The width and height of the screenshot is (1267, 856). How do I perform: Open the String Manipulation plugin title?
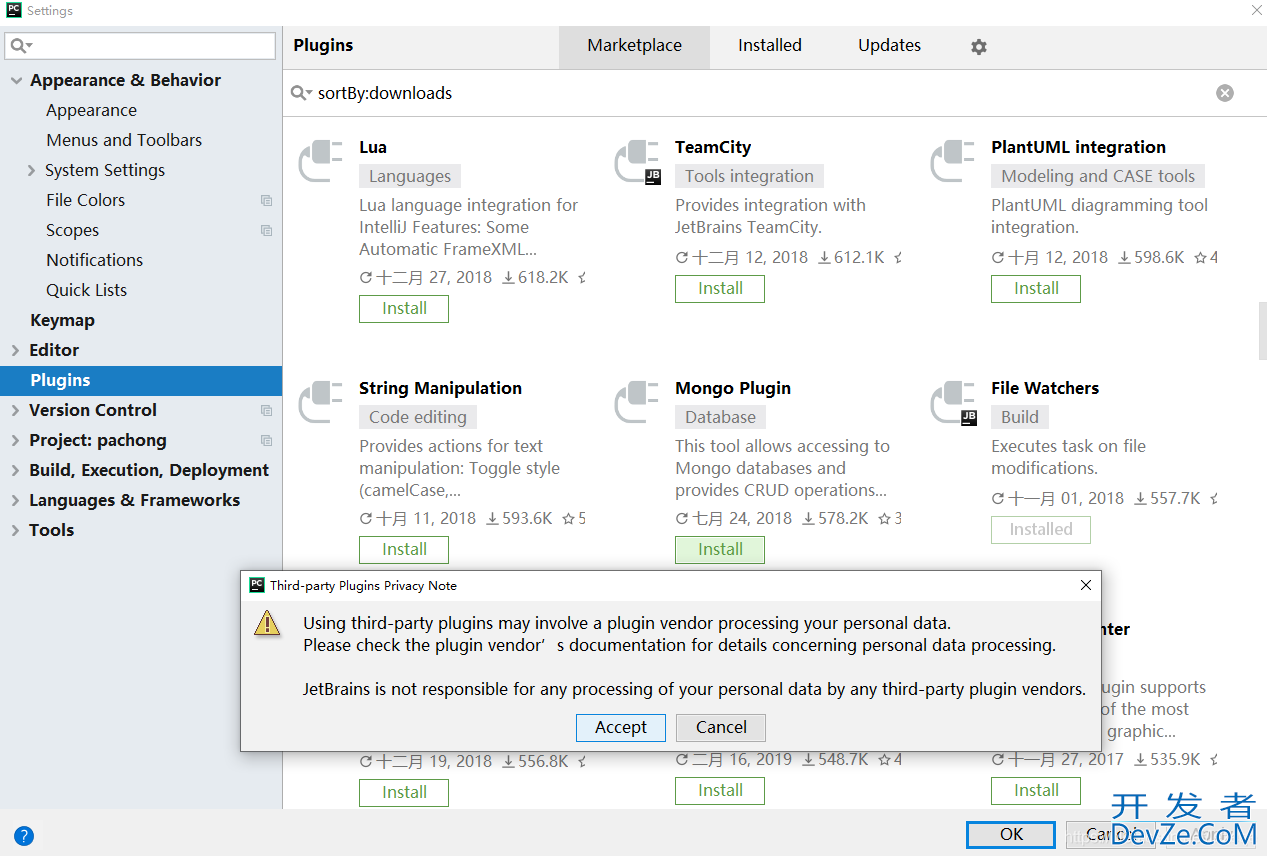440,388
